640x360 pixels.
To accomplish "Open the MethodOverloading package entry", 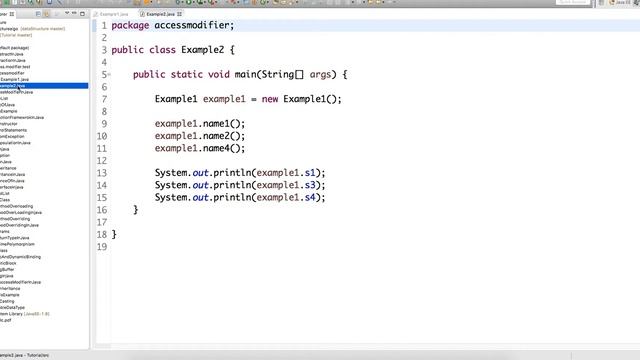I will point(16,206).
